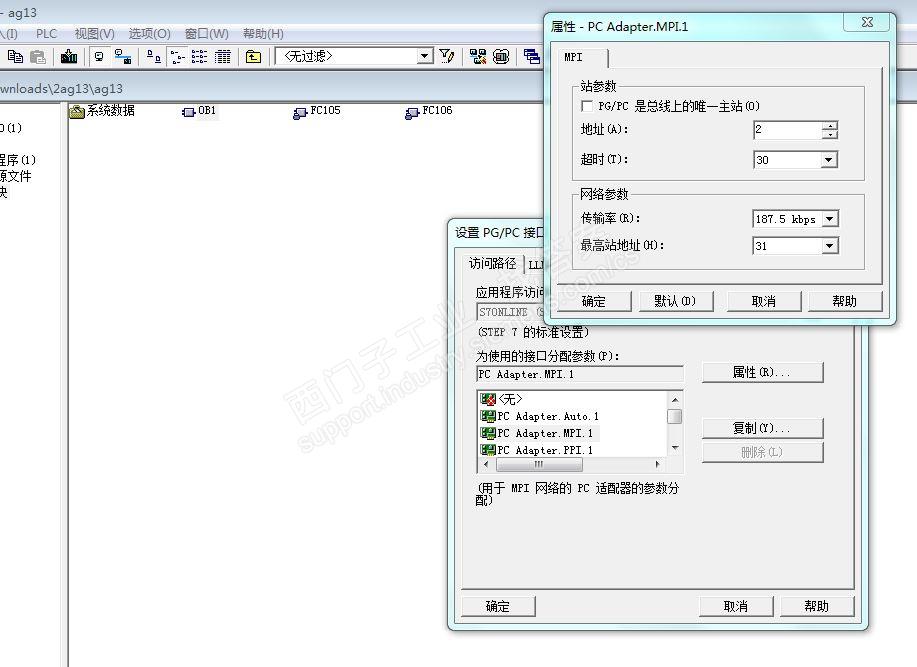The width and height of the screenshot is (917, 667).
Task: Open the 选项(O) menu
Action: [149, 34]
